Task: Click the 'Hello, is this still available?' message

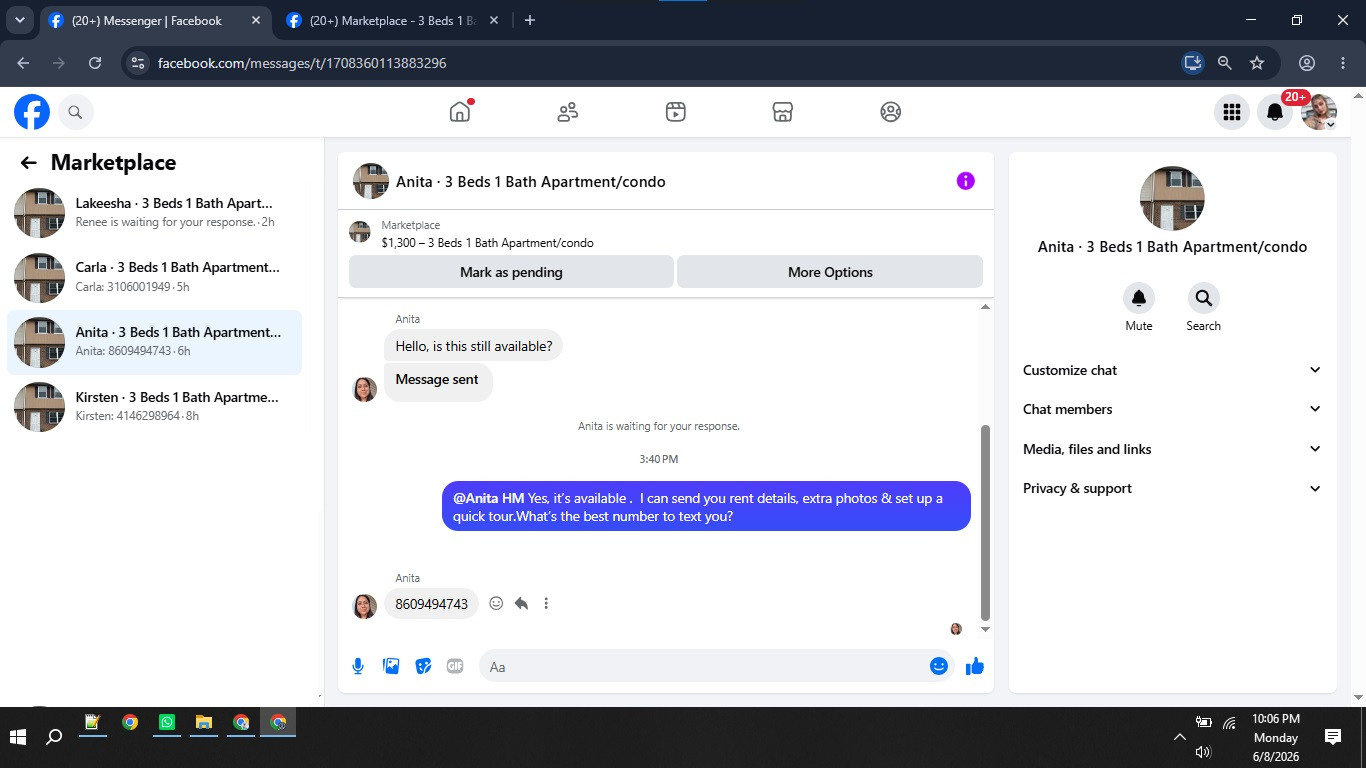Action: click(x=473, y=346)
